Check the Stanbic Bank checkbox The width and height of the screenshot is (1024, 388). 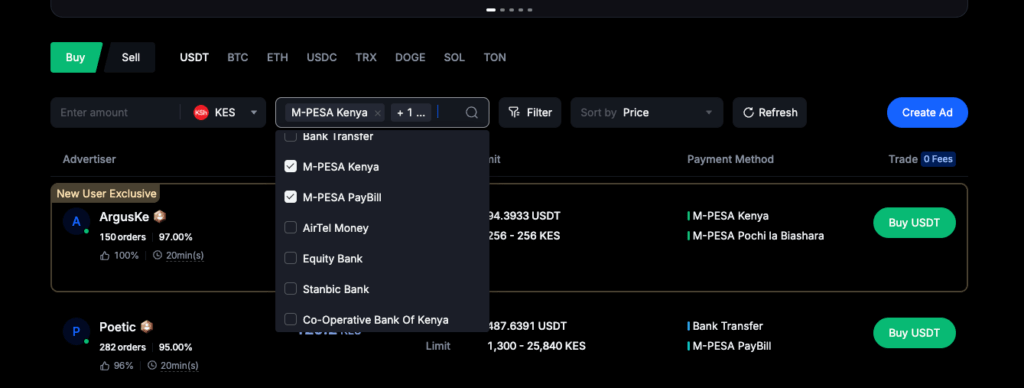pos(291,289)
